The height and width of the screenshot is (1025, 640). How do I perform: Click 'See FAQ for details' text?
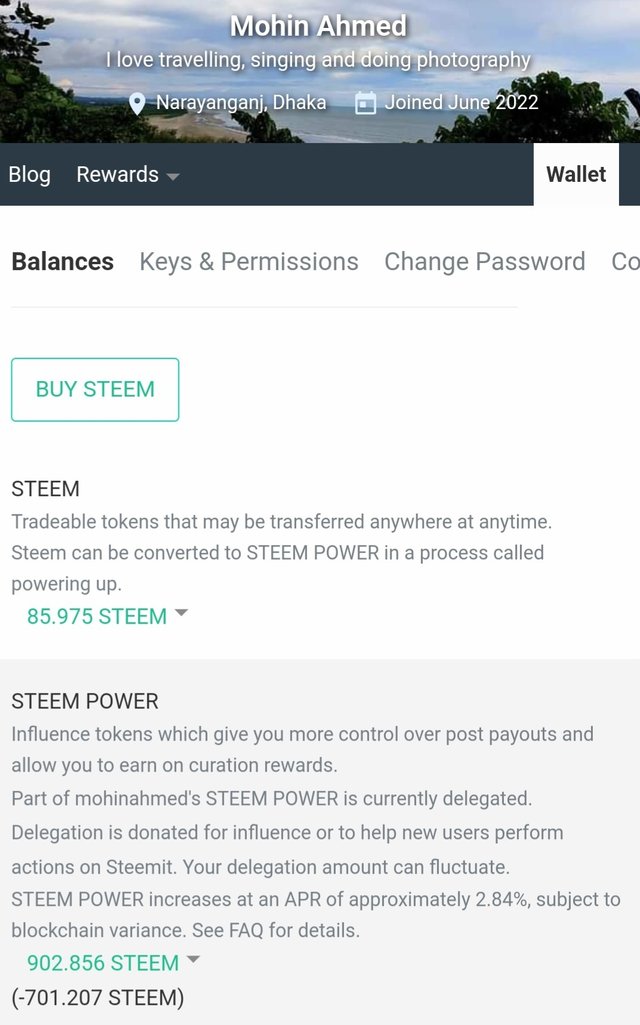point(275,930)
